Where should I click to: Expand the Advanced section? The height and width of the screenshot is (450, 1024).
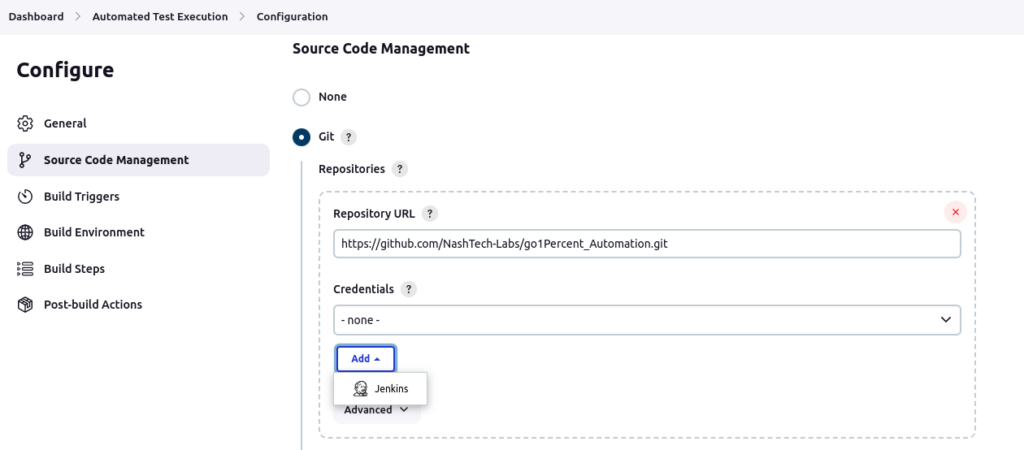point(376,410)
